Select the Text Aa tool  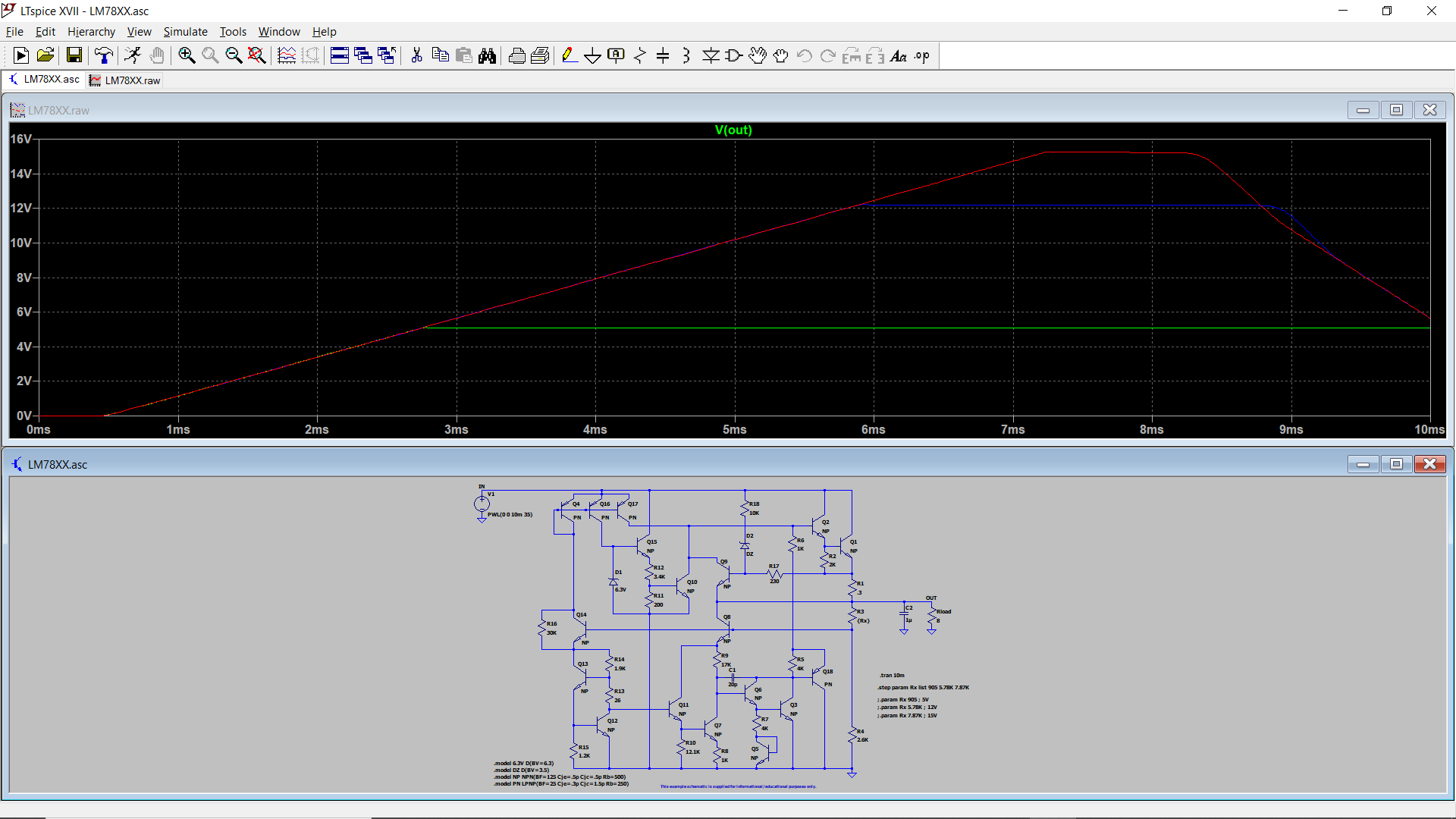click(899, 55)
